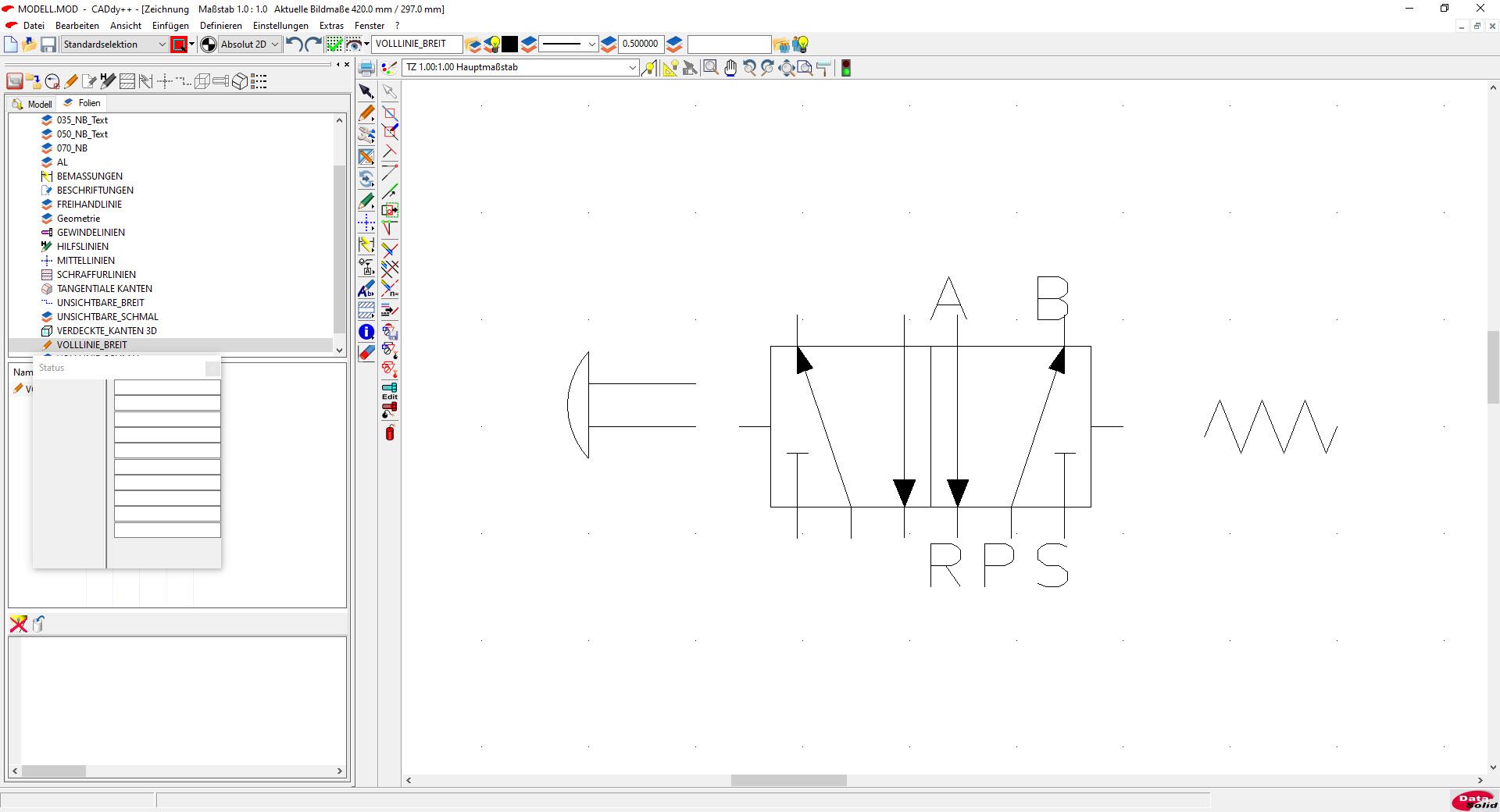Click the red dynamite icon
The image size is (1500, 812).
[x=390, y=433]
